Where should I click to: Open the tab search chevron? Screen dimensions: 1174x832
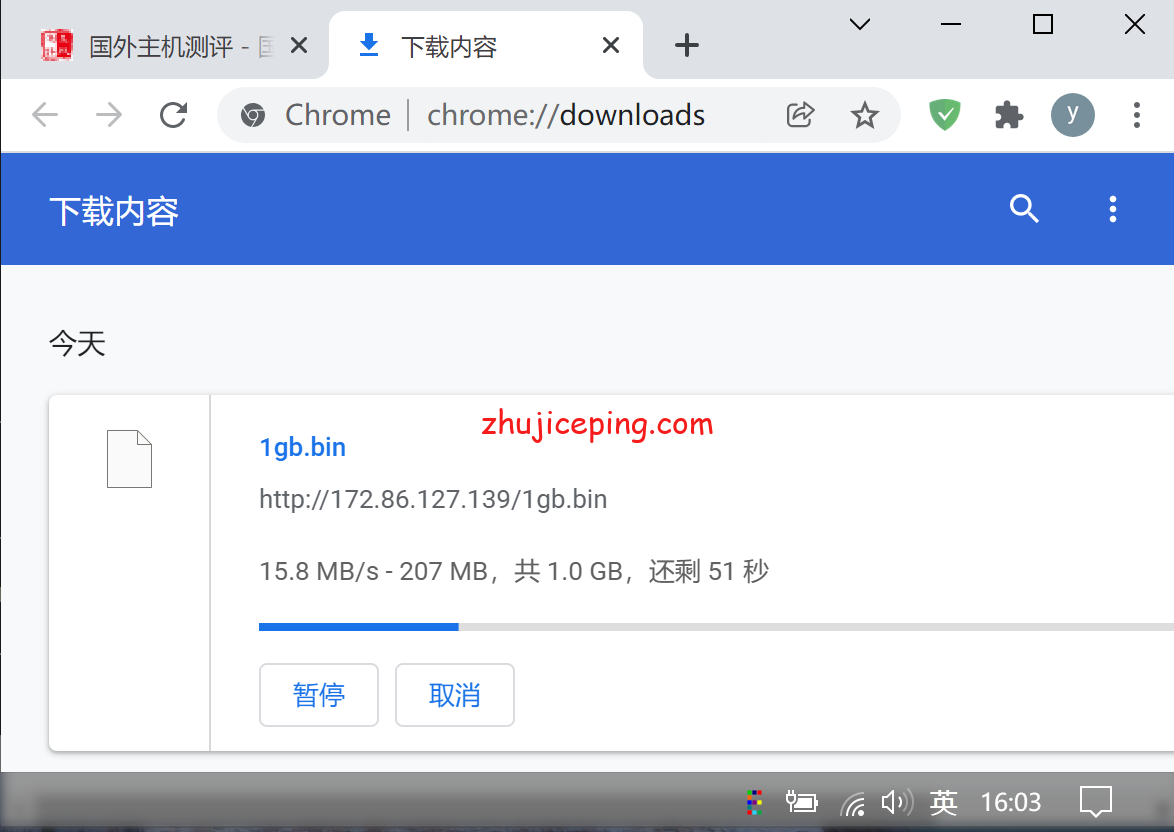pyautogui.click(x=860, y=24)
